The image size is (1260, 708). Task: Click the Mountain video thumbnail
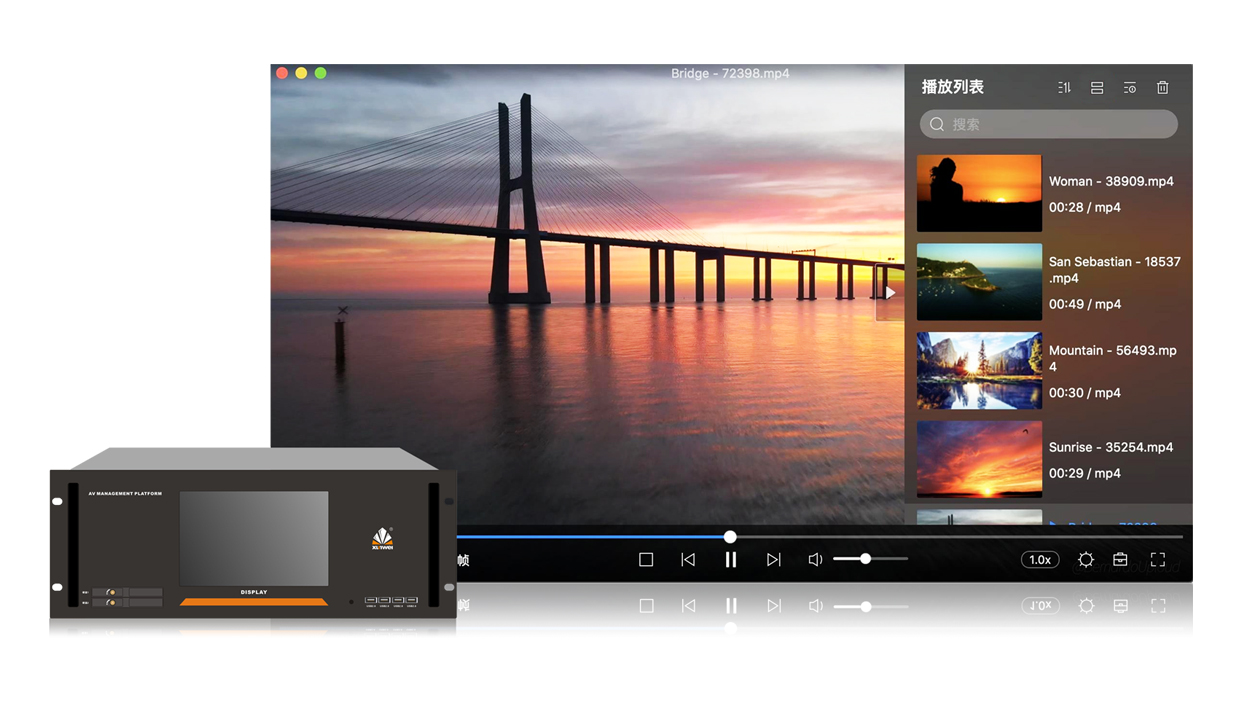pyautogui.click(x=979, y=371)
